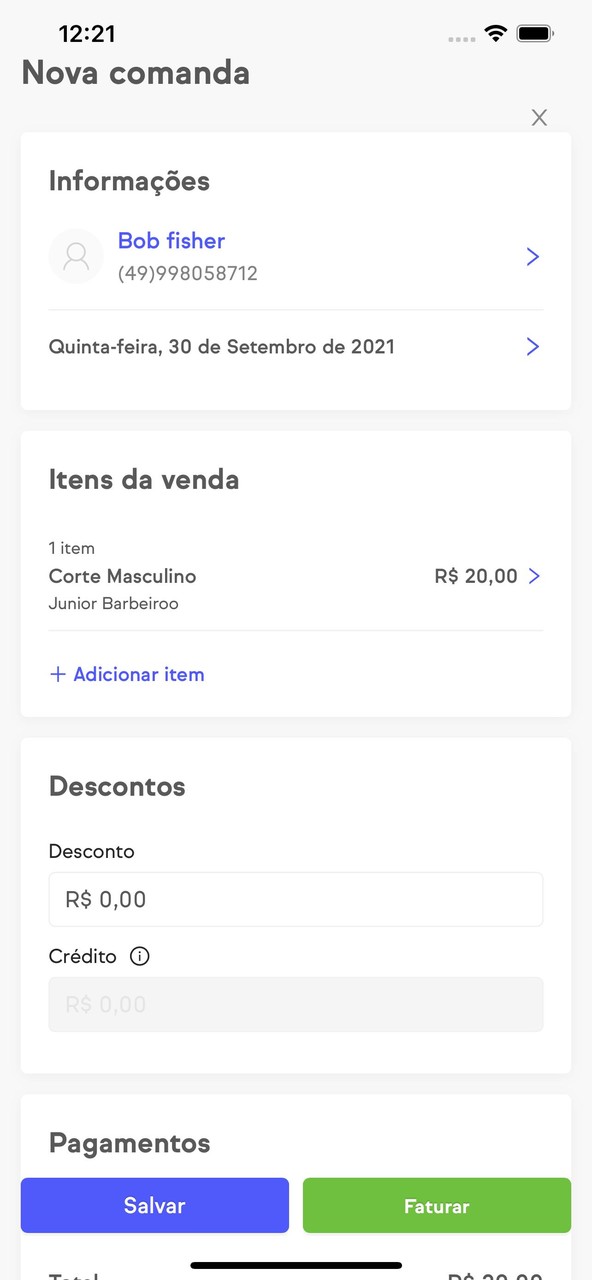Save the comanda with Salvar
This screenshot has height=1280, width=592.
click(x=154, y=1205)
